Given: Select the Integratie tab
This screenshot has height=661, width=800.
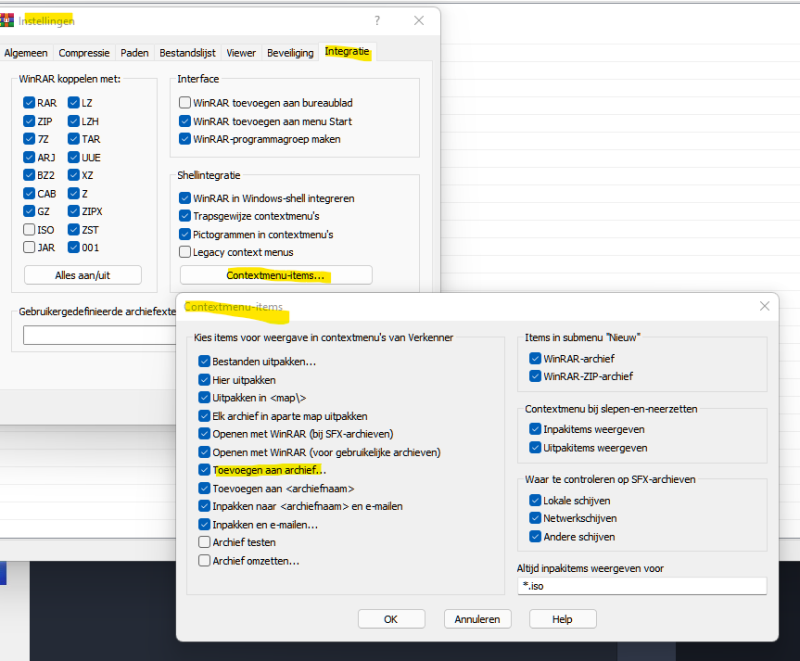Looking at the screenshot, I should 347,52.
